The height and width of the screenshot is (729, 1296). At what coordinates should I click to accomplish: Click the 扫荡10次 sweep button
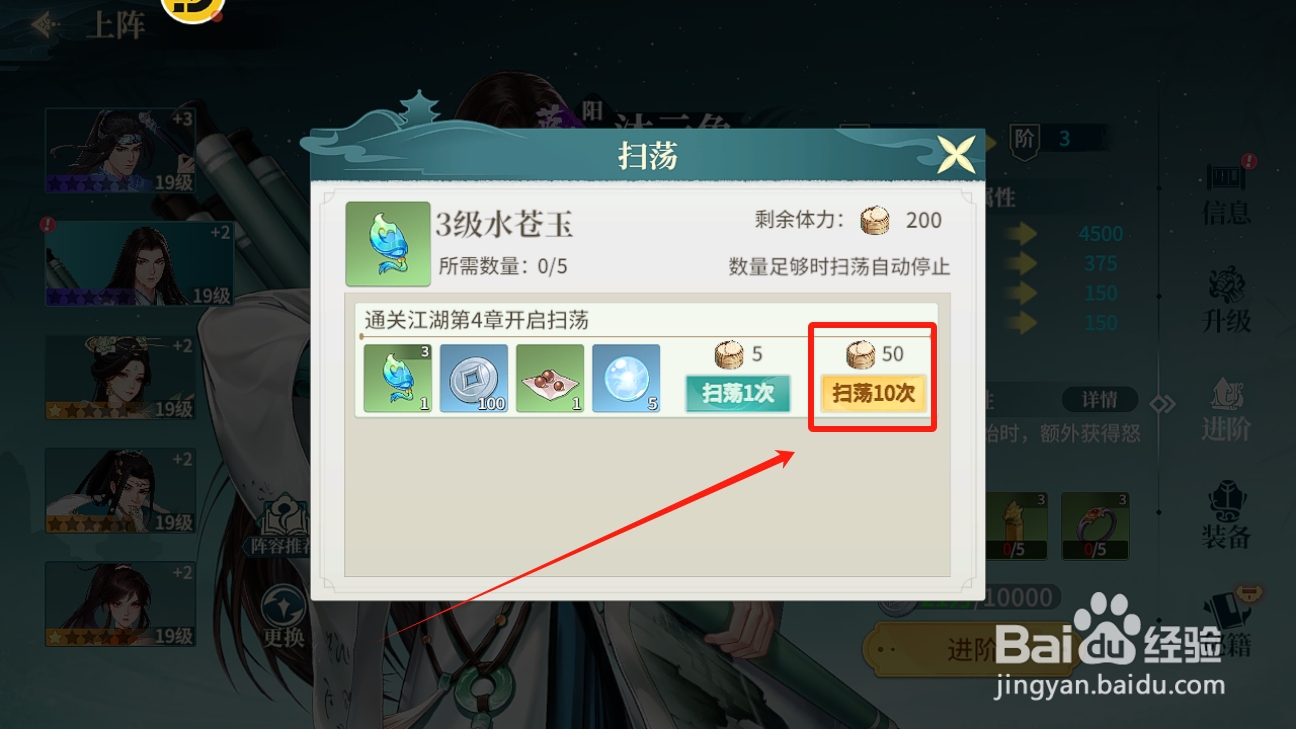coord(874,393)
